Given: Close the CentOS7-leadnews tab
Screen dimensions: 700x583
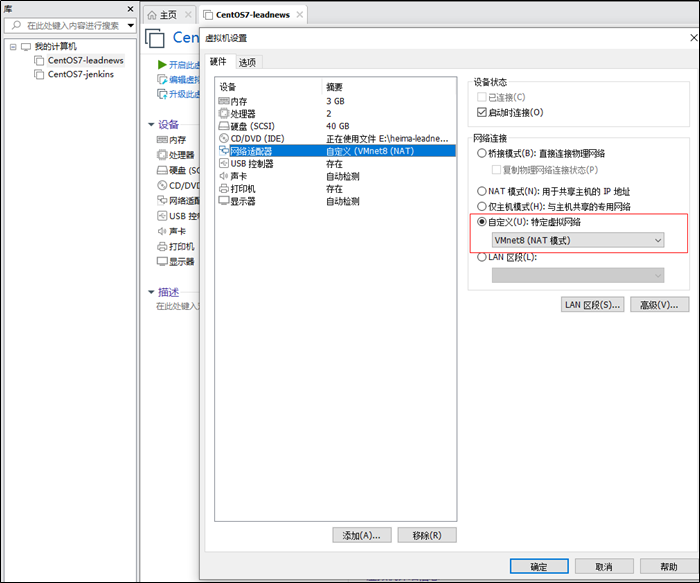Looking at the screenshot, I should tap(300, 15).
